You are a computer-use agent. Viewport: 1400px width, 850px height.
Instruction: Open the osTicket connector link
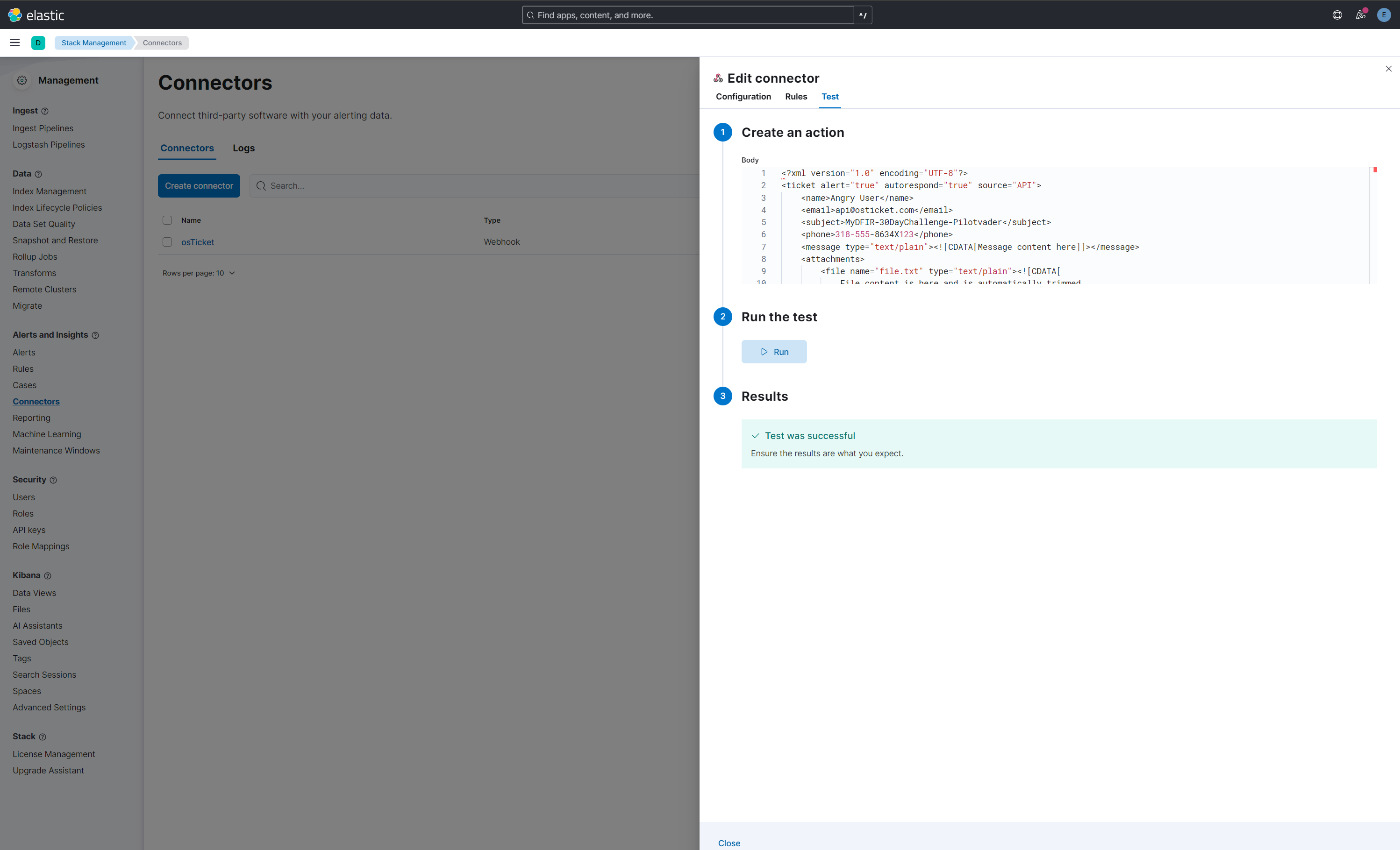[x=197, y=242]
